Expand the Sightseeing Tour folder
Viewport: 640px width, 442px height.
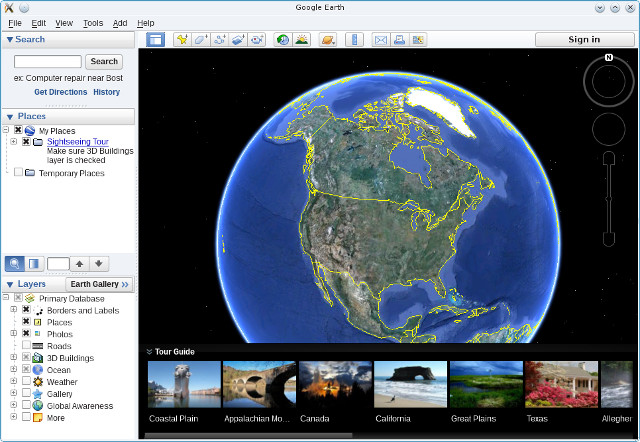[x=13, y=141]
